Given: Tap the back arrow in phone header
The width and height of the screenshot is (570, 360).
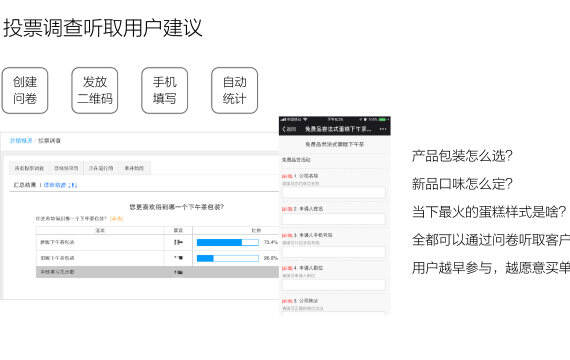Looking at the screenshot, I should [284, 129].
